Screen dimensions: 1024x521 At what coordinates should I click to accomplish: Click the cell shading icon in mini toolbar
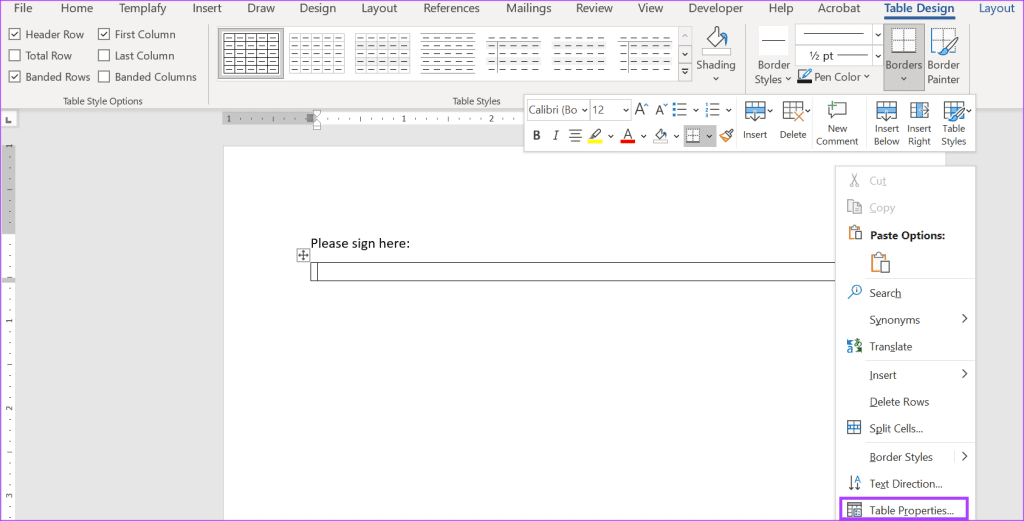click(660, 136)
